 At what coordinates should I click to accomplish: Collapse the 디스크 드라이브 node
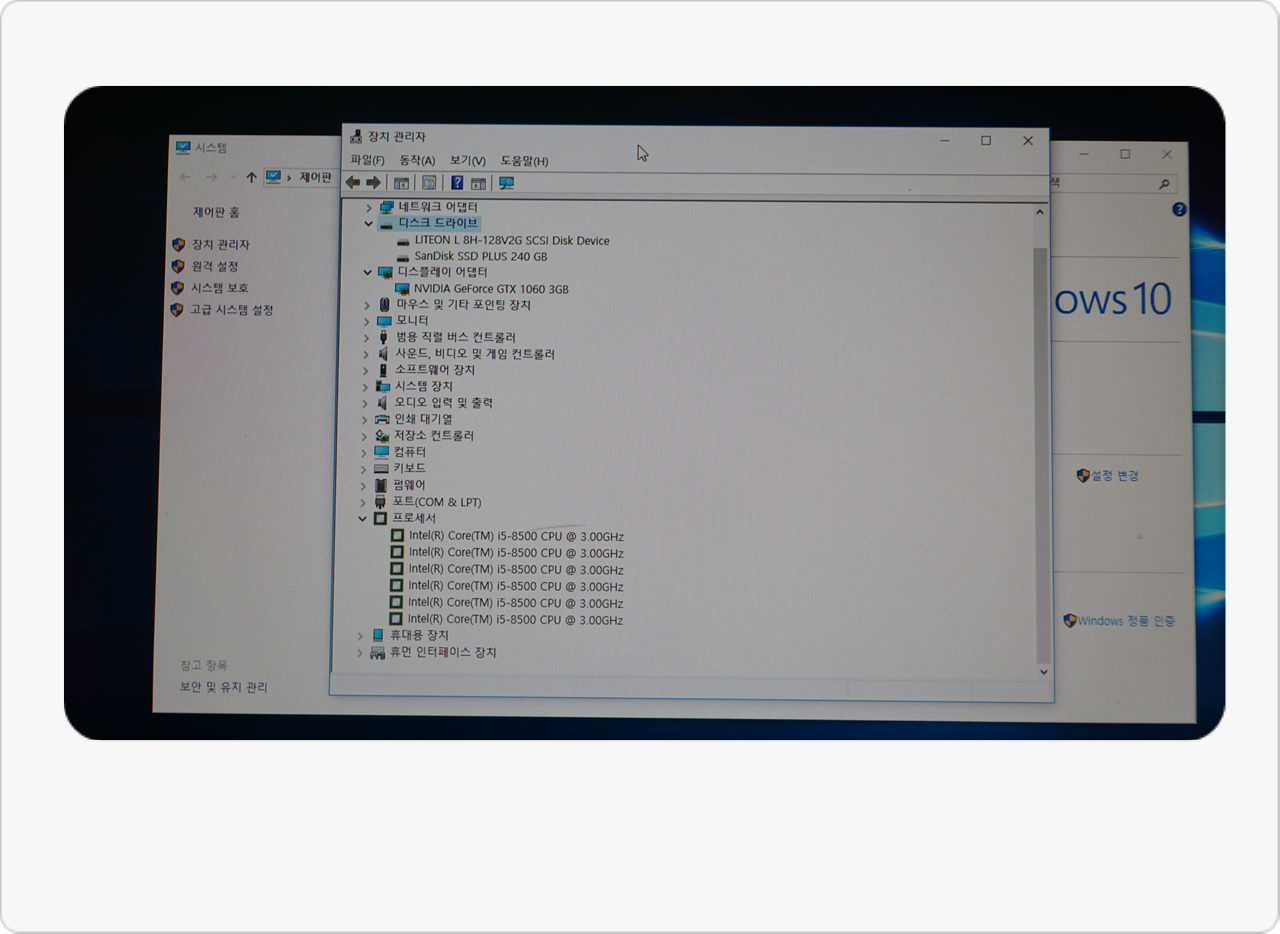point(369,224)
